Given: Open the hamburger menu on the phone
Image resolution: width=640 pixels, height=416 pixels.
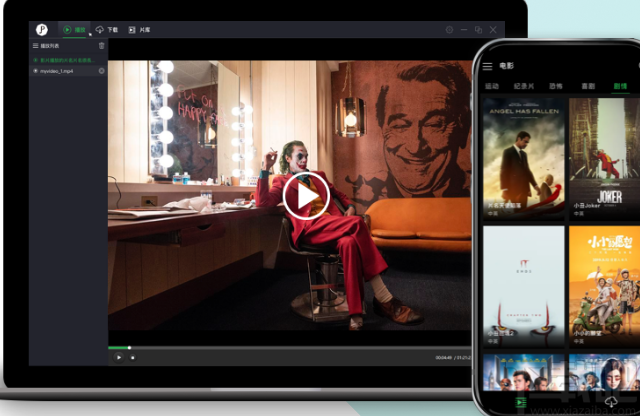Looking at the screenshot, I should click(x=487, y=67).
